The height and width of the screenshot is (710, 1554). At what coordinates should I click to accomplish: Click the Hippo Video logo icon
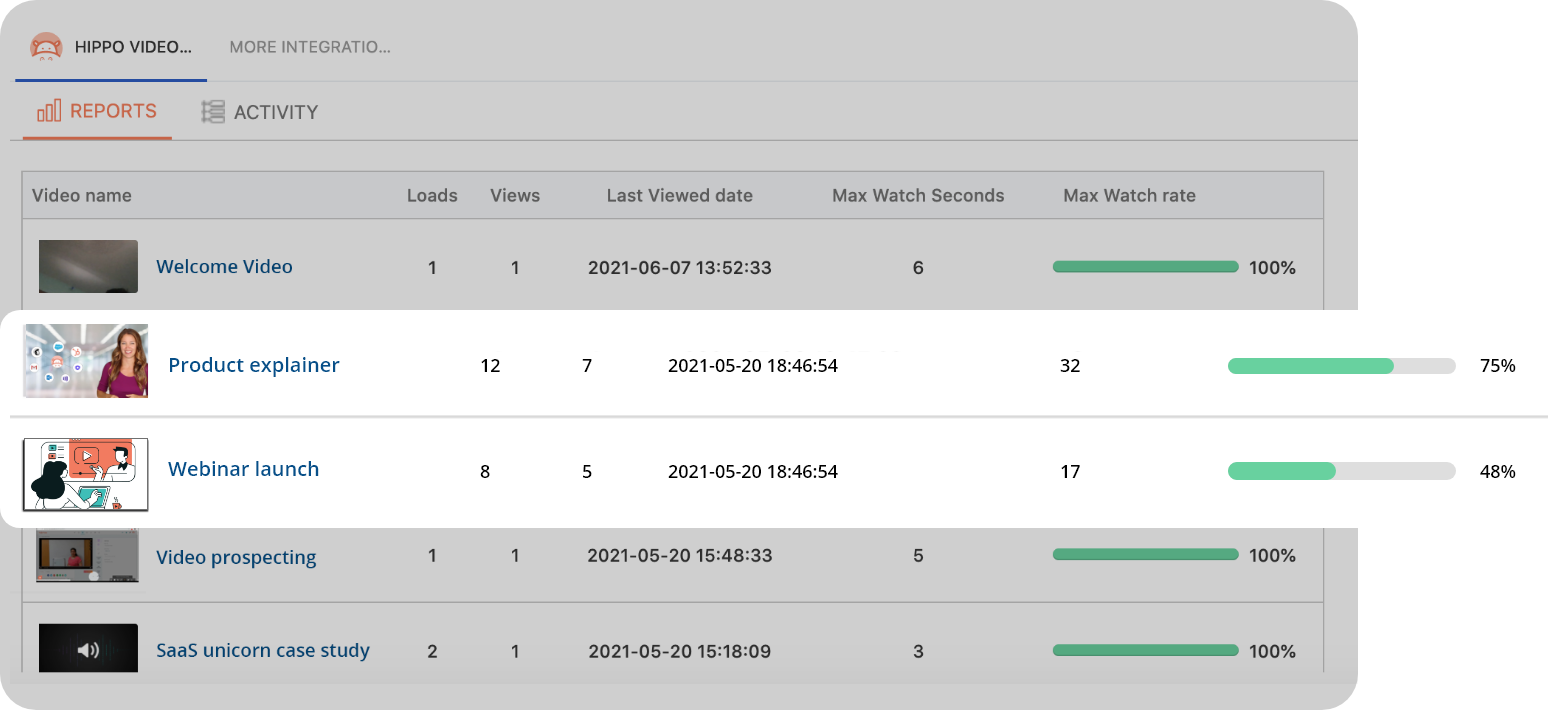[46, 47]
